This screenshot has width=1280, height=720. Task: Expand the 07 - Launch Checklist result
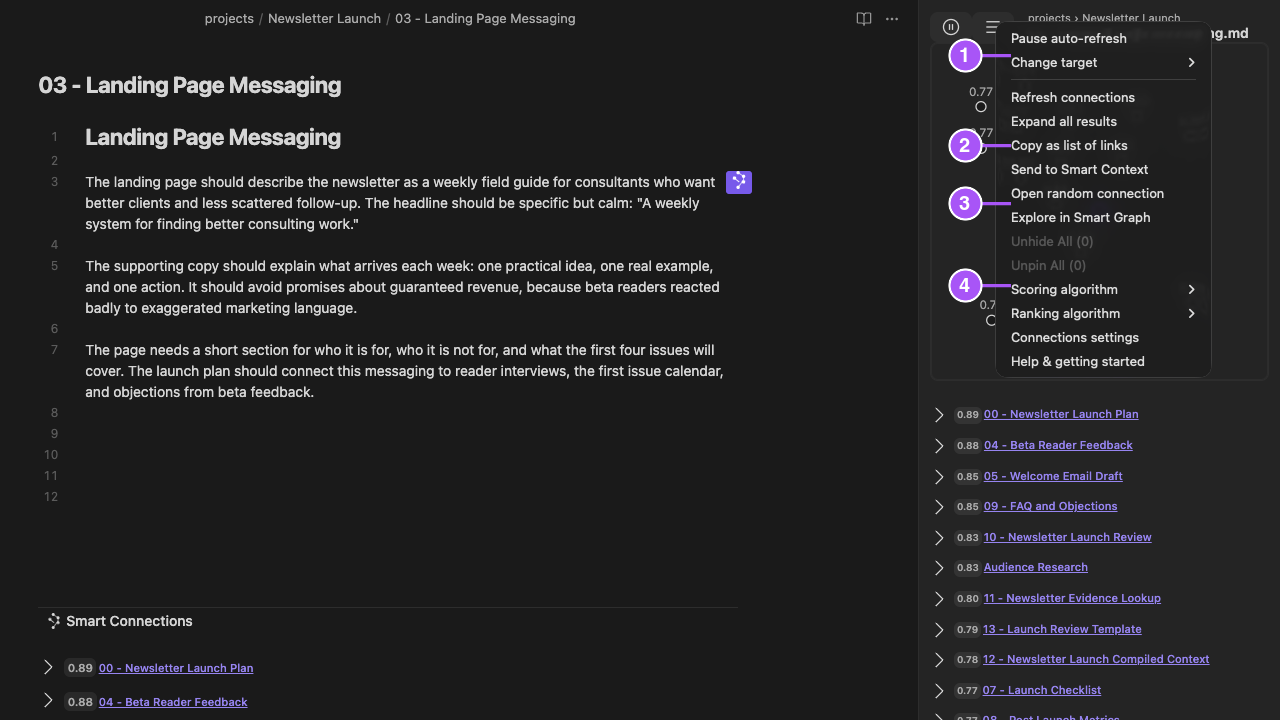pyautogui.click(x=939, y=690)
